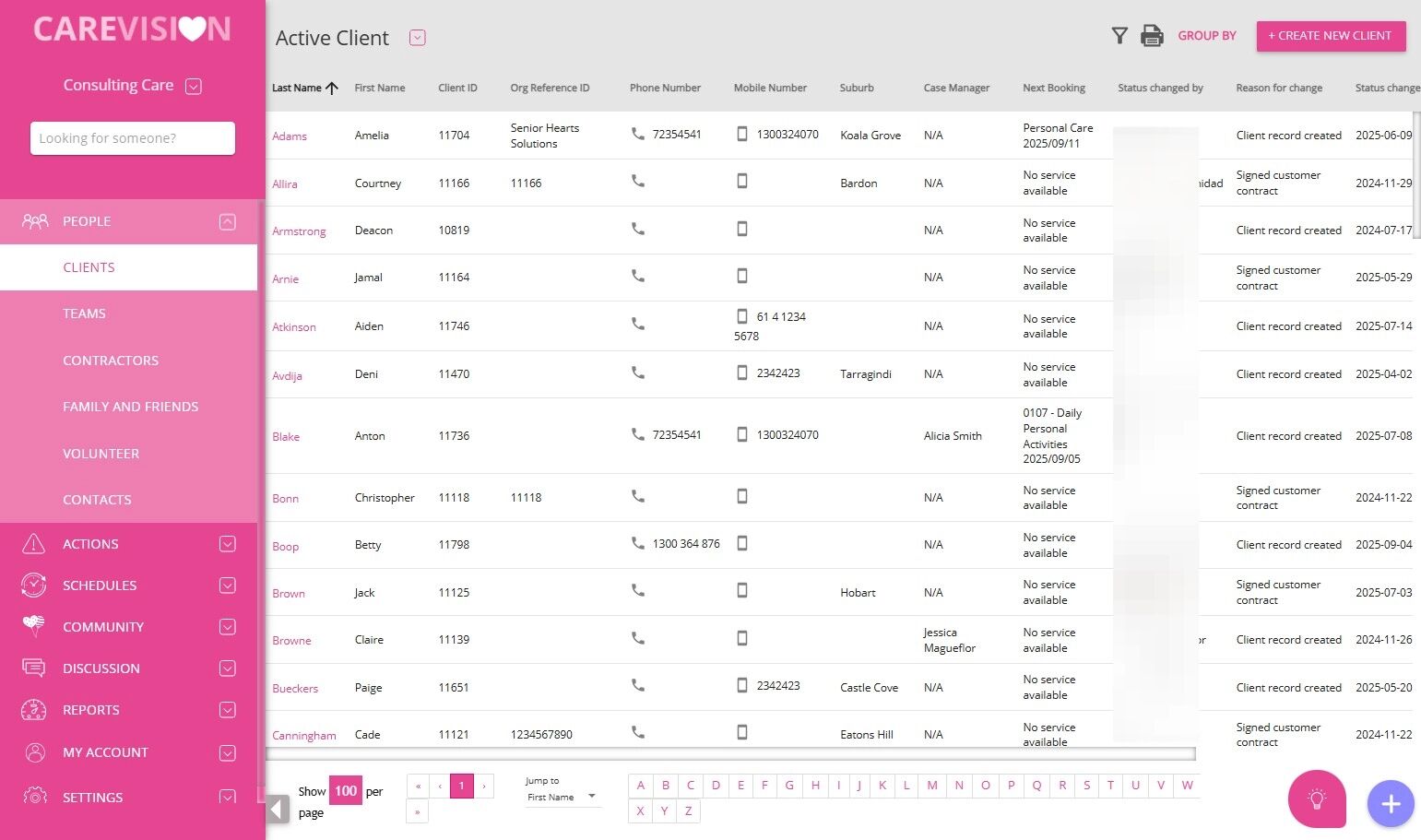
Task: Click Create New Client button
Action: coord(1331,36)
